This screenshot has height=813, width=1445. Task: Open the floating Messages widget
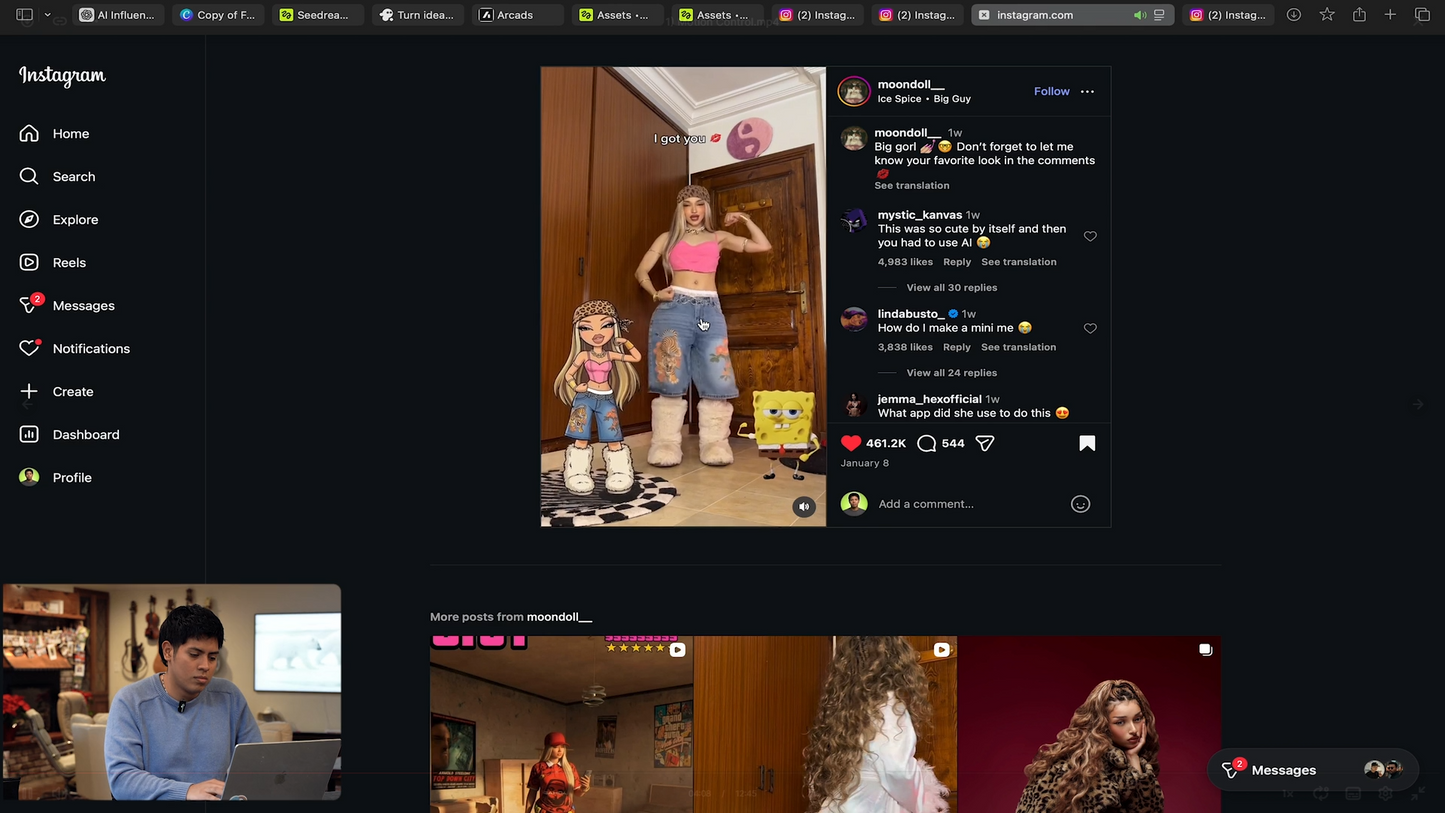click(1313, 769)
